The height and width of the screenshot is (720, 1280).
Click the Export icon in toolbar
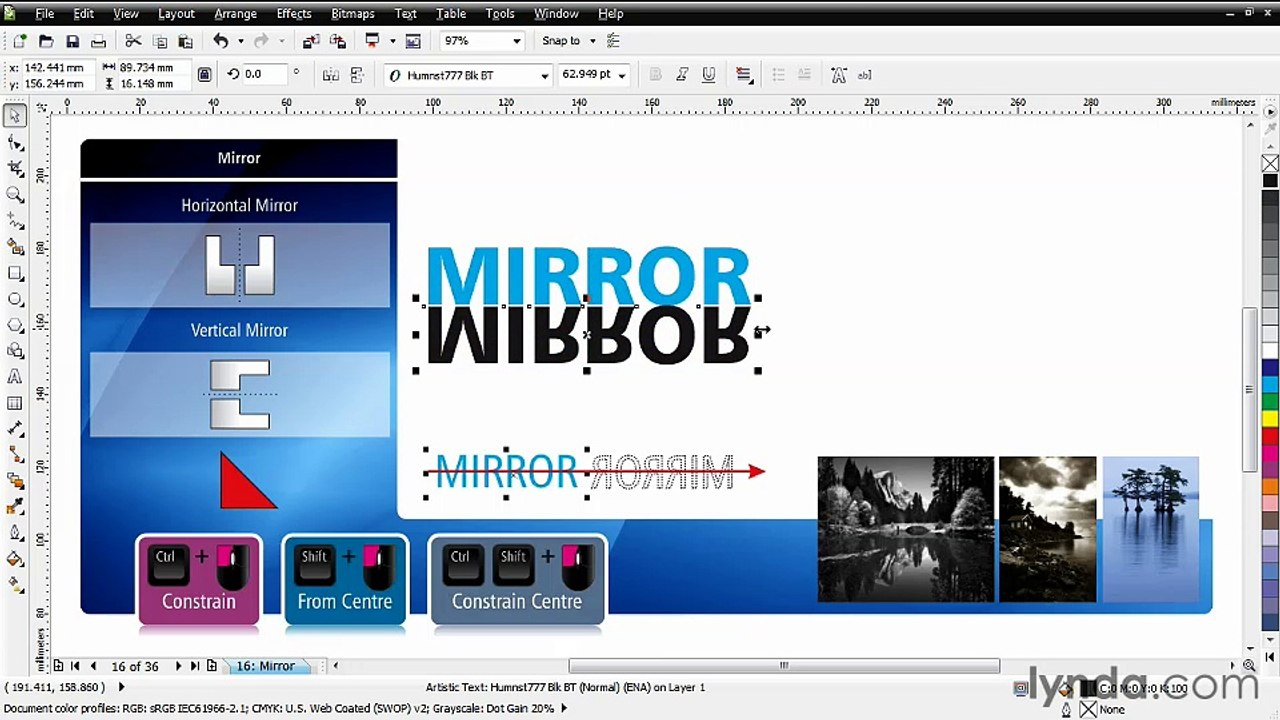[x=338, y=41]
